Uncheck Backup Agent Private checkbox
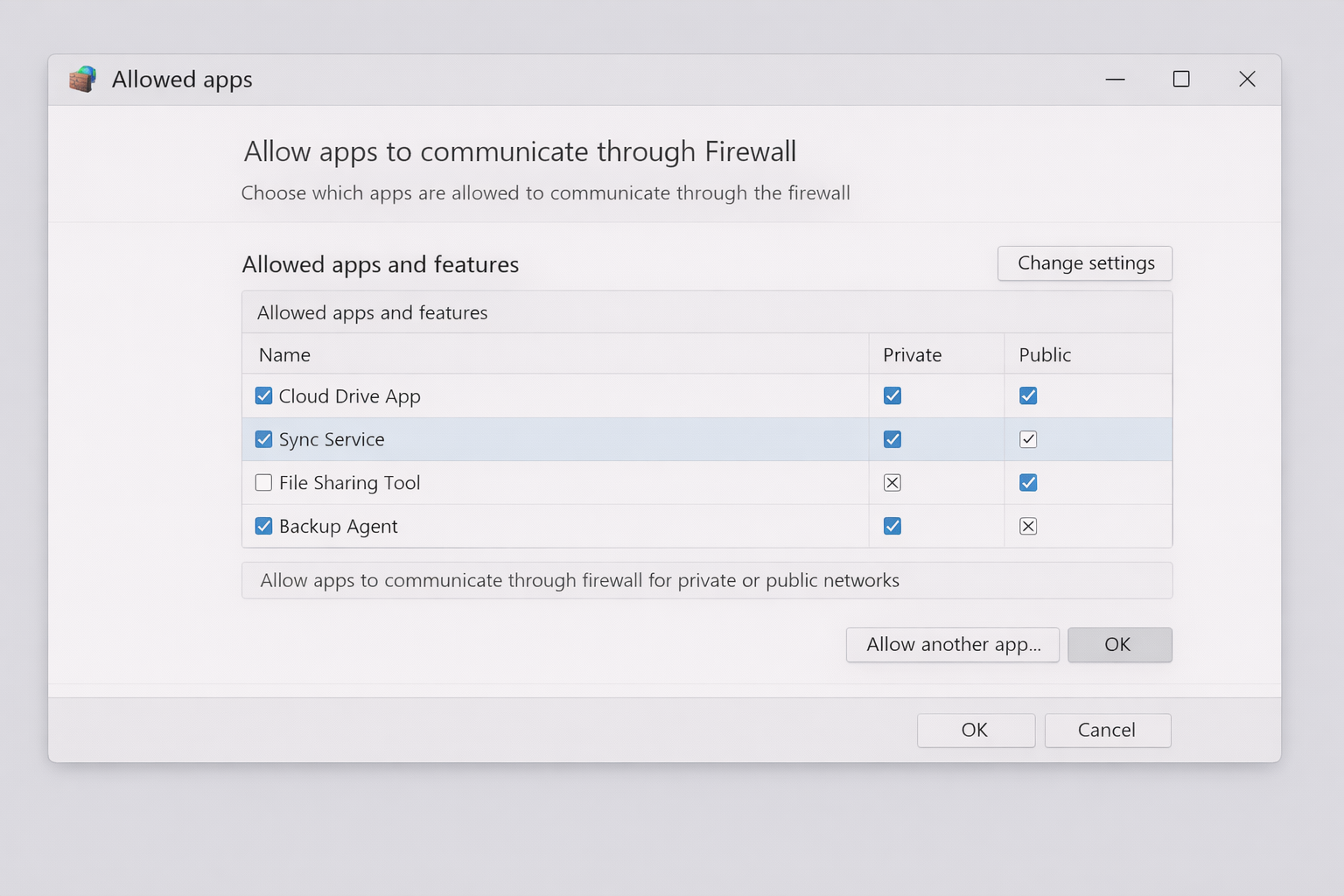 [x=892, y=526]
